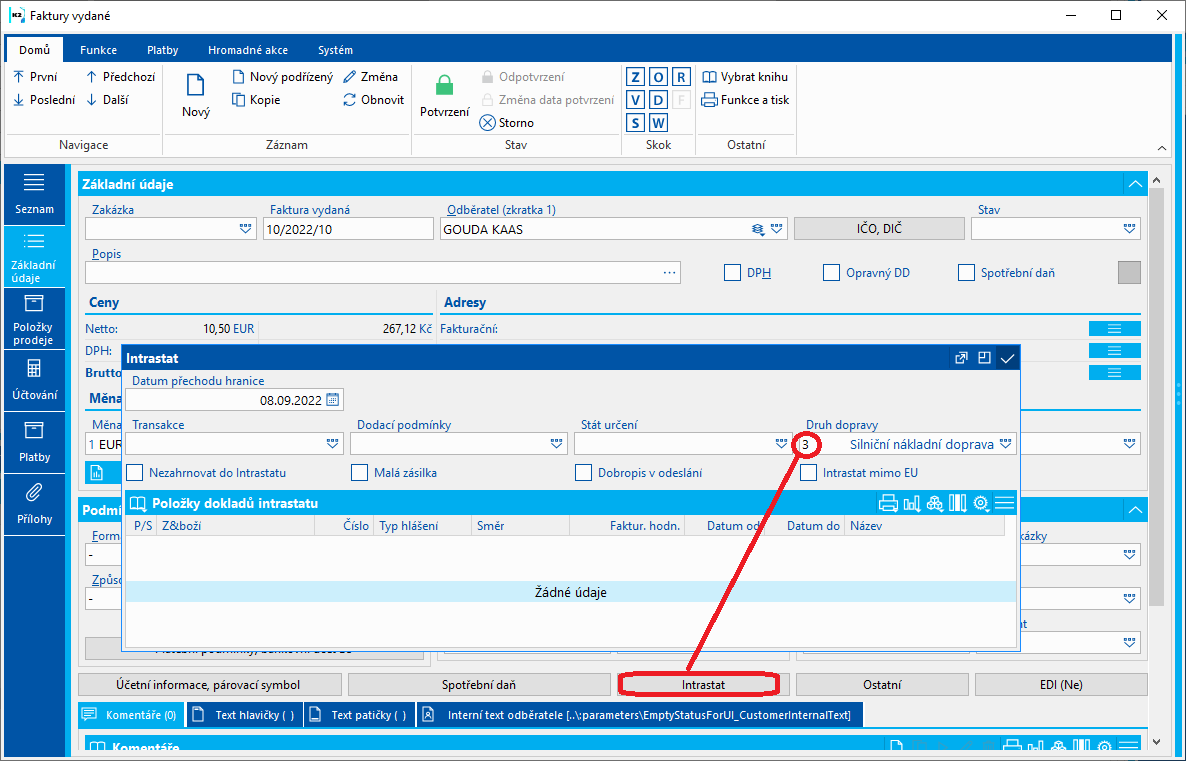Screen dimensions: 1186x761
Task: Click the gray color box beside Spotřební daň
Action: [x=1129, y=272]
